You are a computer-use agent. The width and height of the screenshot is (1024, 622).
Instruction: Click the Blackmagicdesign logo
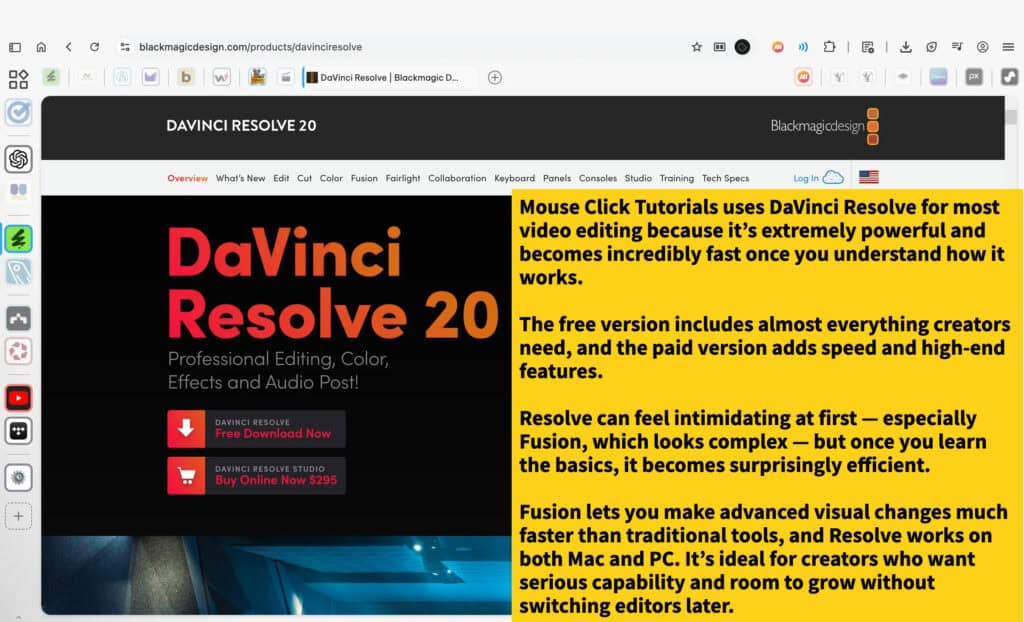pyautogui.click(x=824, y=126)
